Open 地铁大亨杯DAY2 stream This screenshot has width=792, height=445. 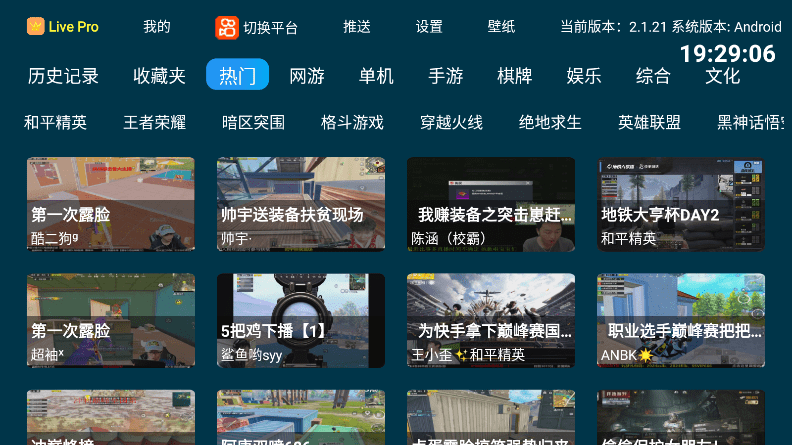click(x=681, y=204)
